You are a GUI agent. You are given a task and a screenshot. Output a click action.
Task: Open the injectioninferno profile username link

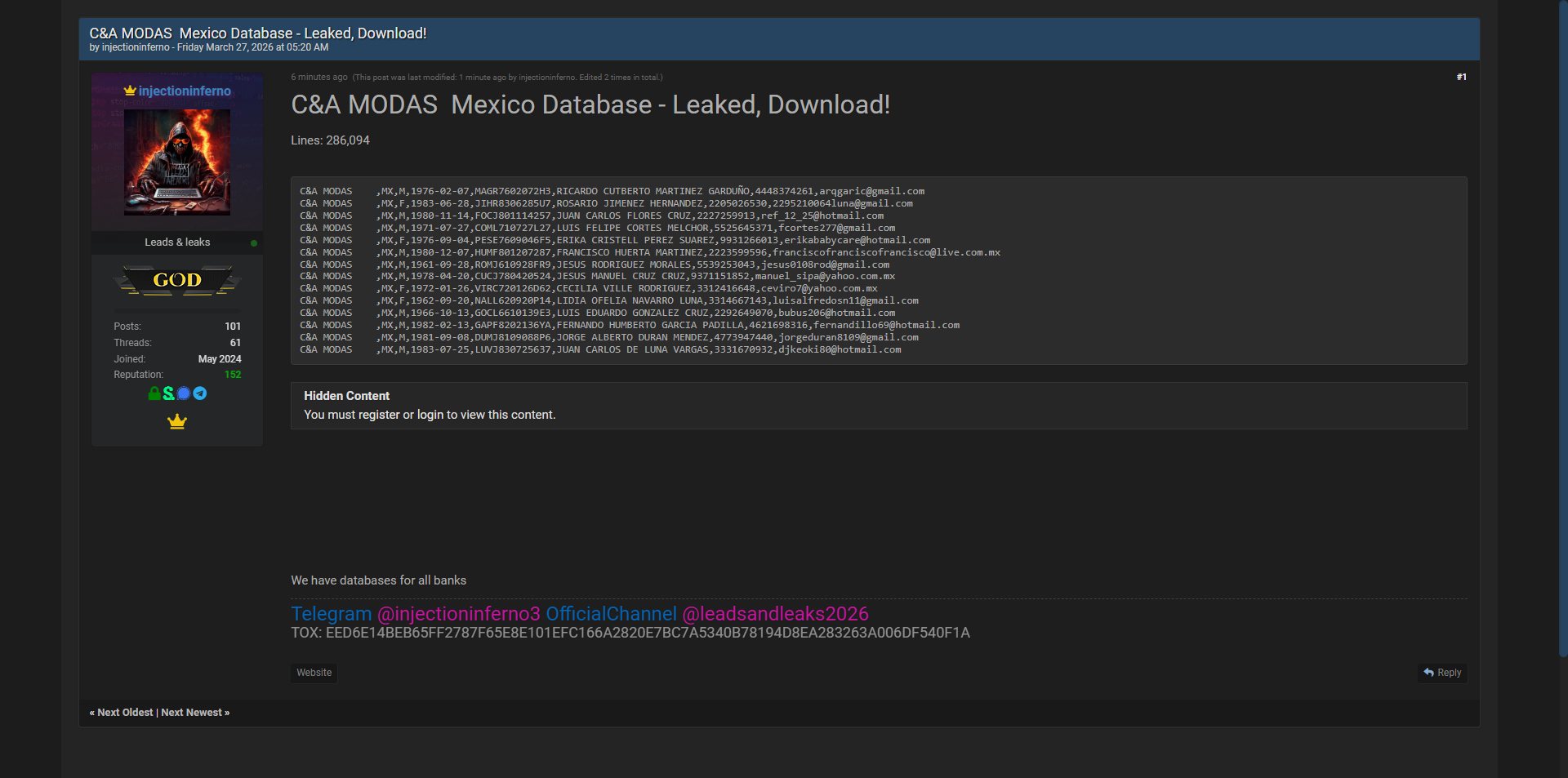[x=185, y=91]
